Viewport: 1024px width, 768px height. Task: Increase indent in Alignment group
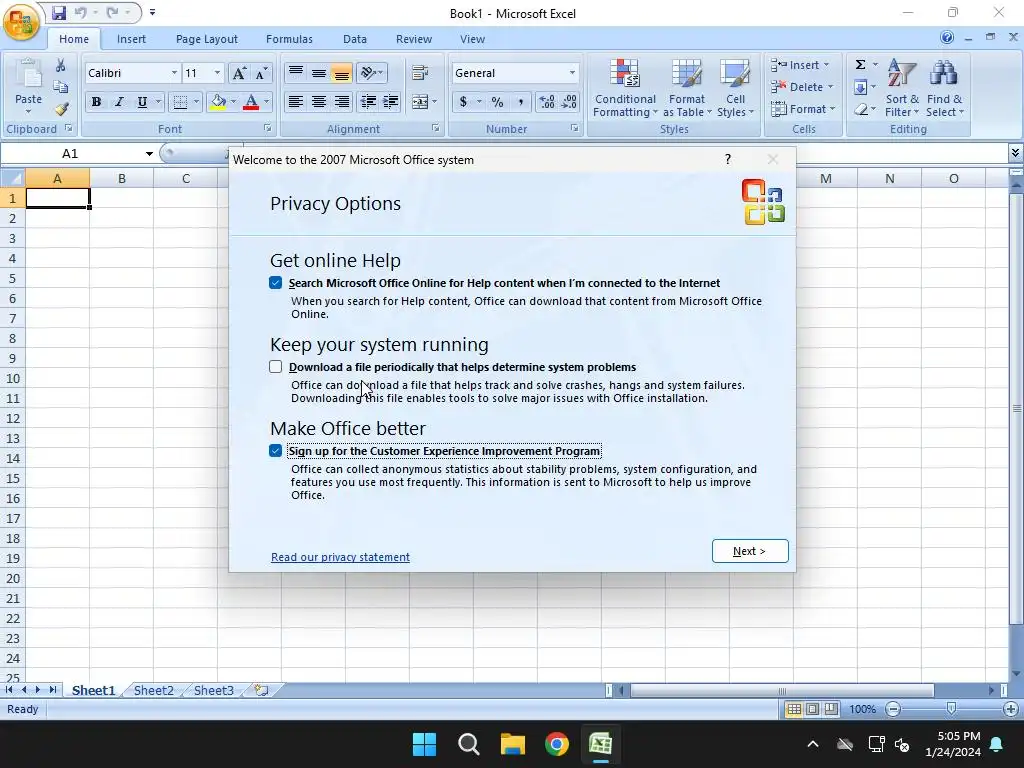pos(391,102)
